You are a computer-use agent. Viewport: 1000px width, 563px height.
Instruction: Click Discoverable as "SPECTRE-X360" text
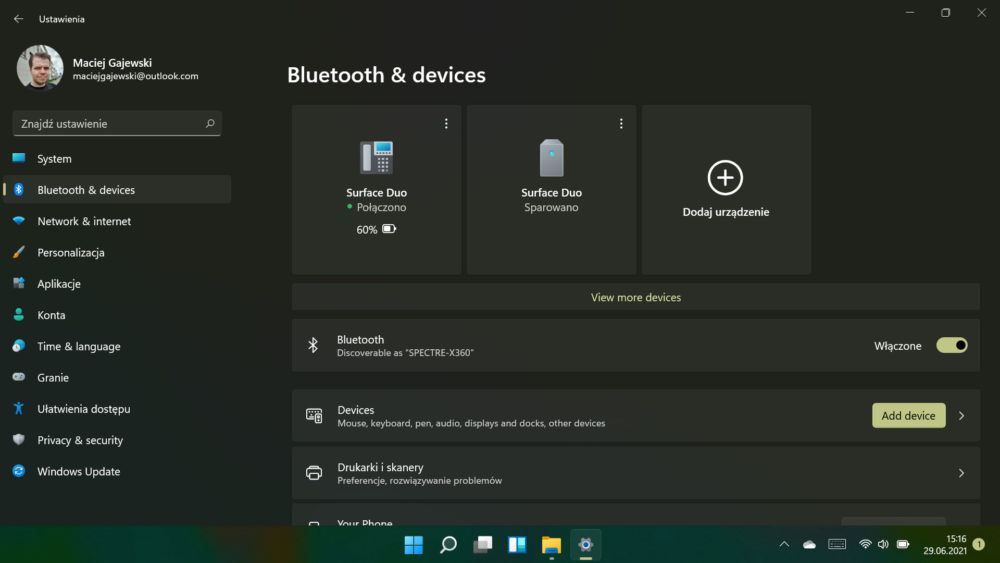point(405,353)
